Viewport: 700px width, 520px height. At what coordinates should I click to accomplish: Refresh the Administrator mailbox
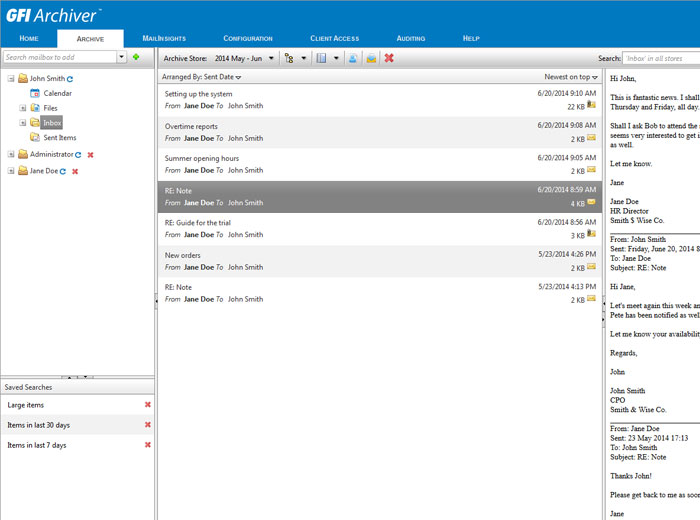tap(78, 155)
